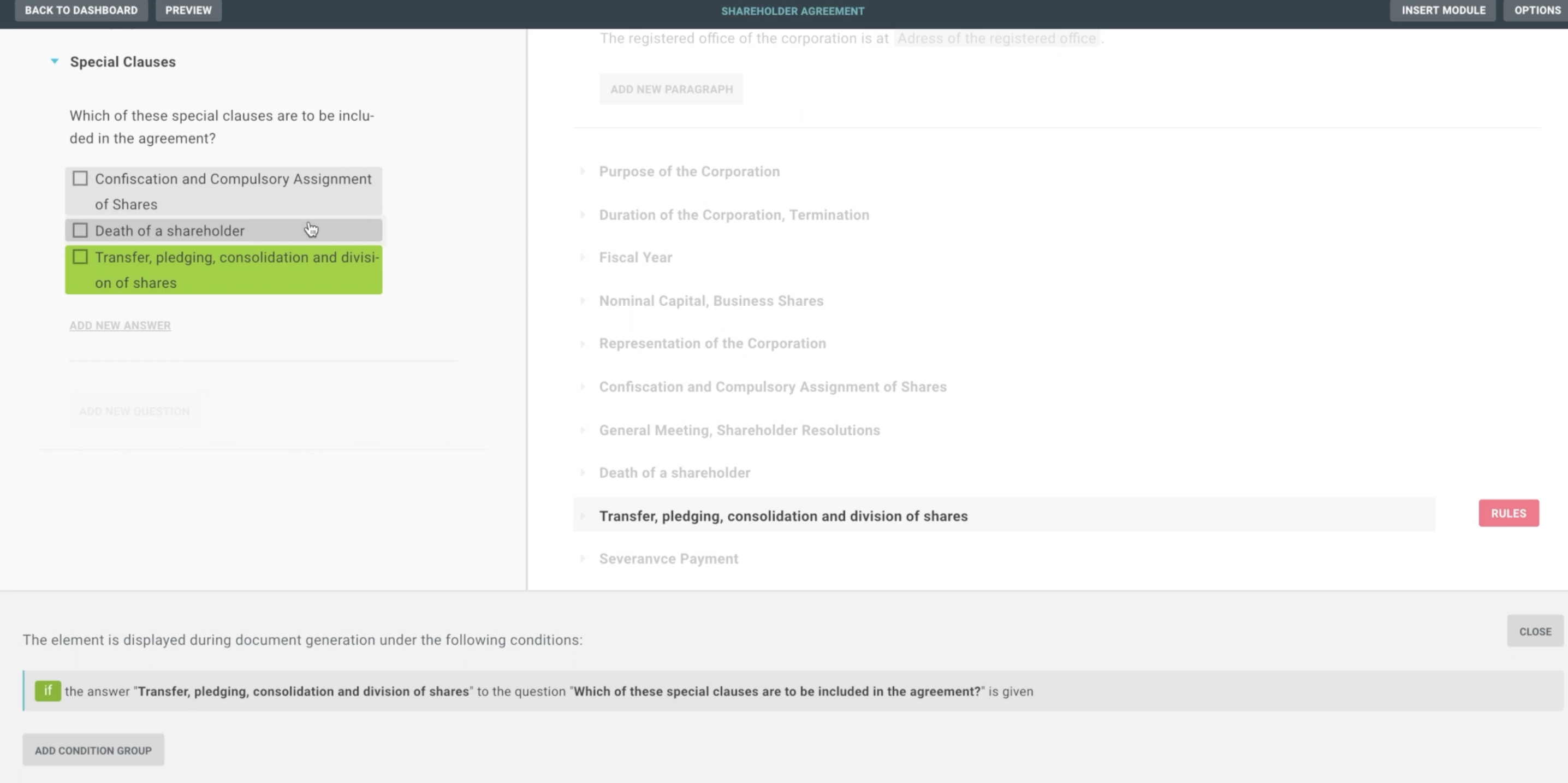
Task: Close the conditions panel
Action: (x=1534, y=631)
